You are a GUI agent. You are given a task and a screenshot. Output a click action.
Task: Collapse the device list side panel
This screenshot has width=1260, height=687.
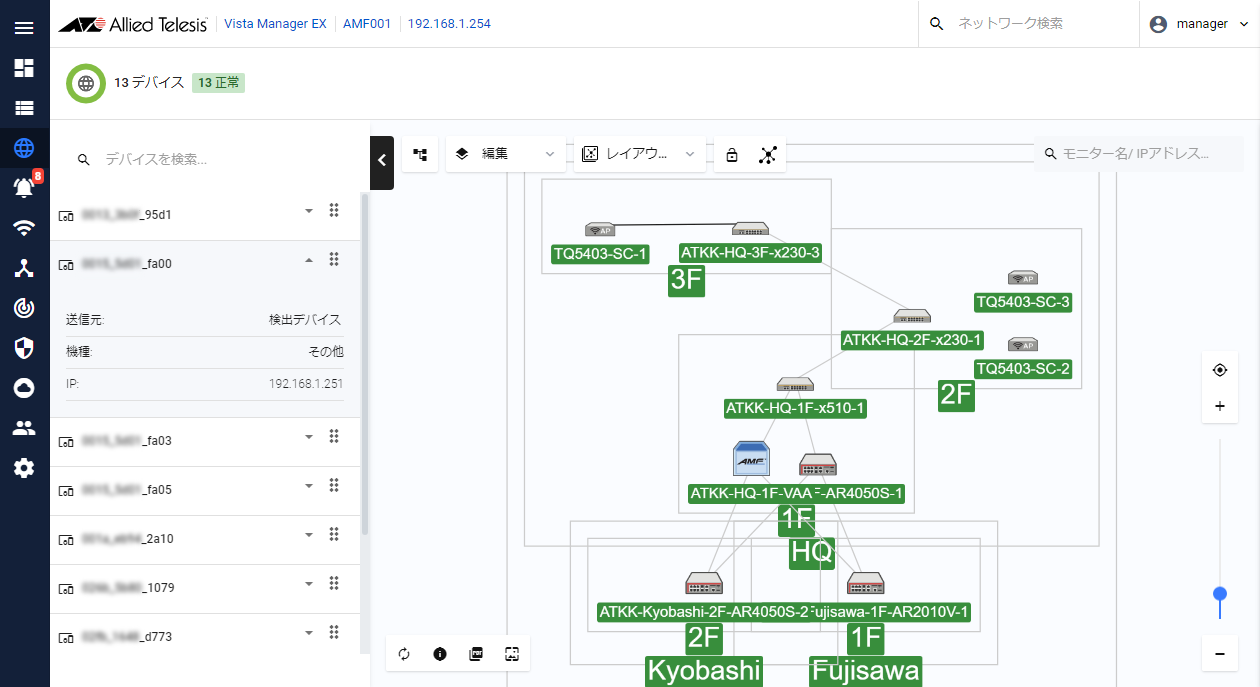click(x=382, y=160)
